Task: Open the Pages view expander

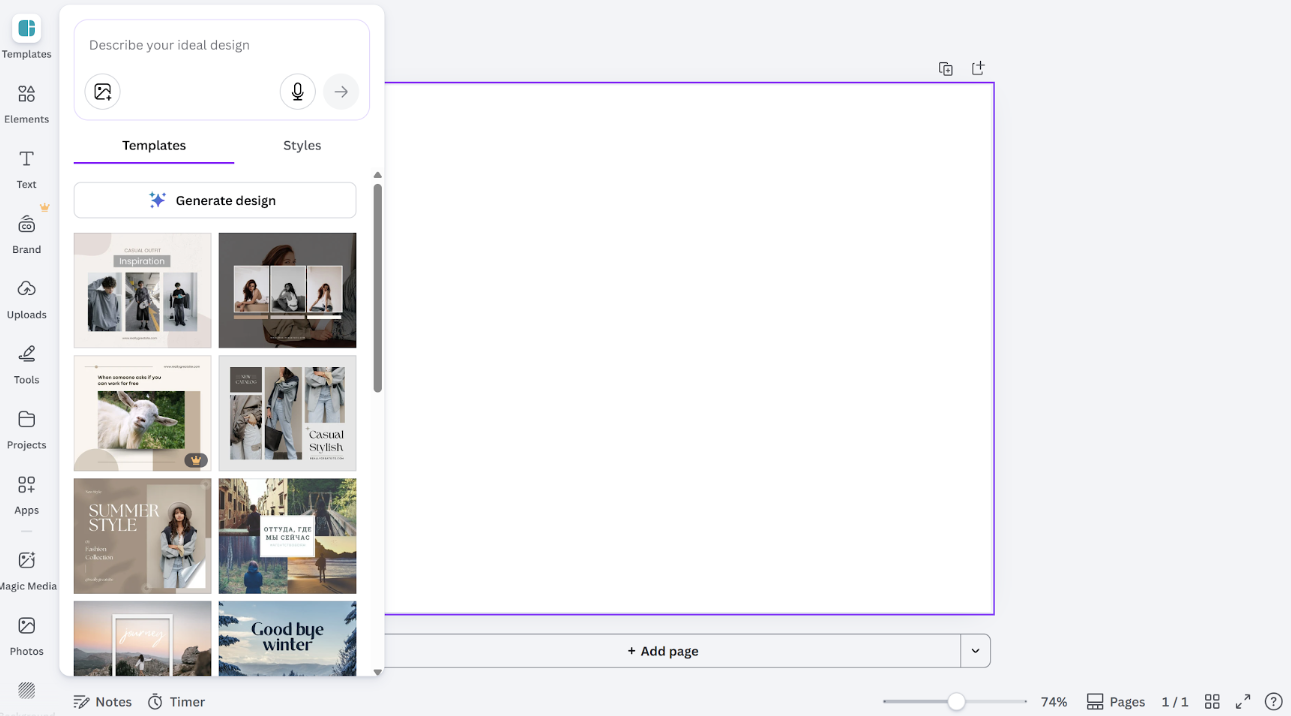Action: pos(1115,702)
